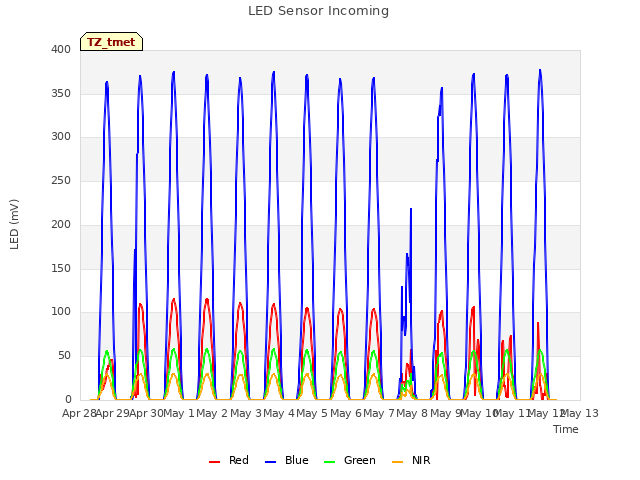The width and height of the screenshot is (640, 480).
Task: Click the orange NIR legend marker
Action: [x=398, y=462]
